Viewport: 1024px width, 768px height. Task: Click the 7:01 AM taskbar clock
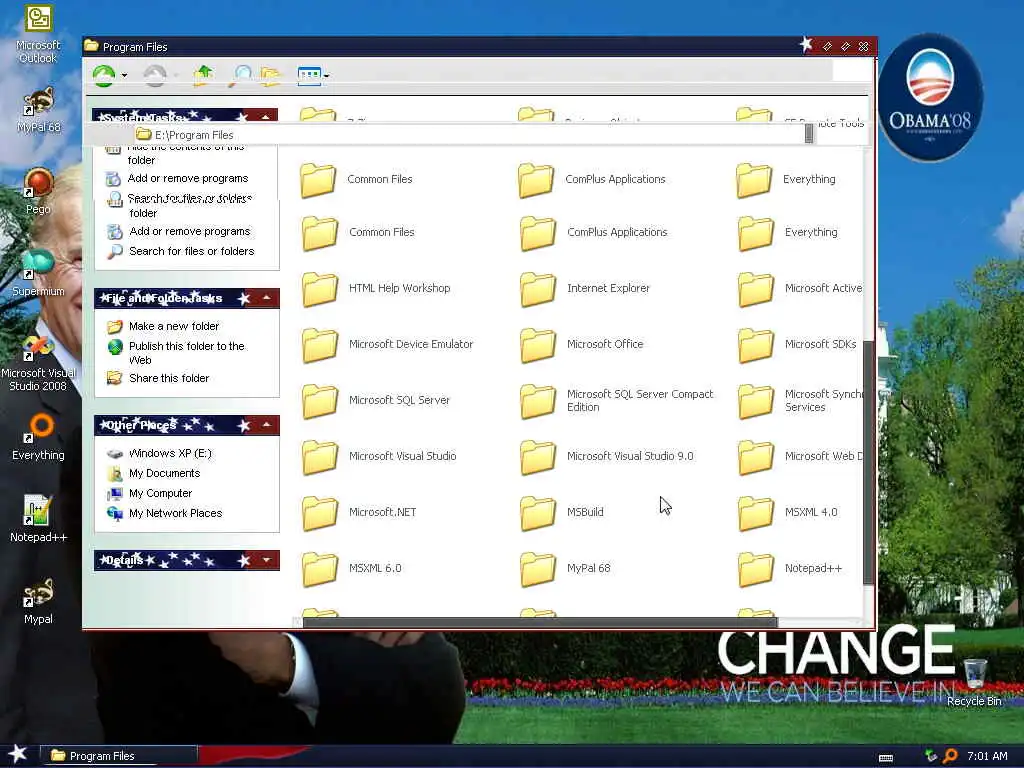point(987,756)
